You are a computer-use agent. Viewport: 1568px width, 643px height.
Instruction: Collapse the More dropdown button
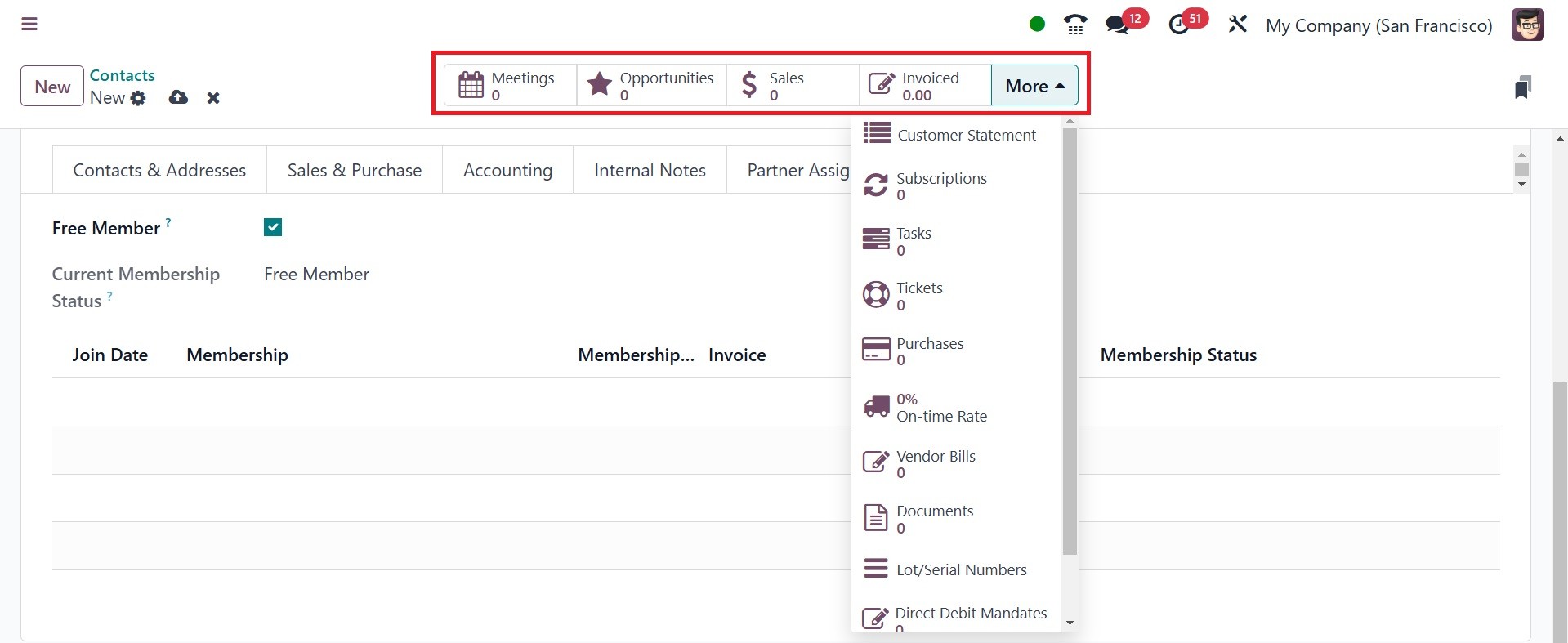coord(1034,86)
